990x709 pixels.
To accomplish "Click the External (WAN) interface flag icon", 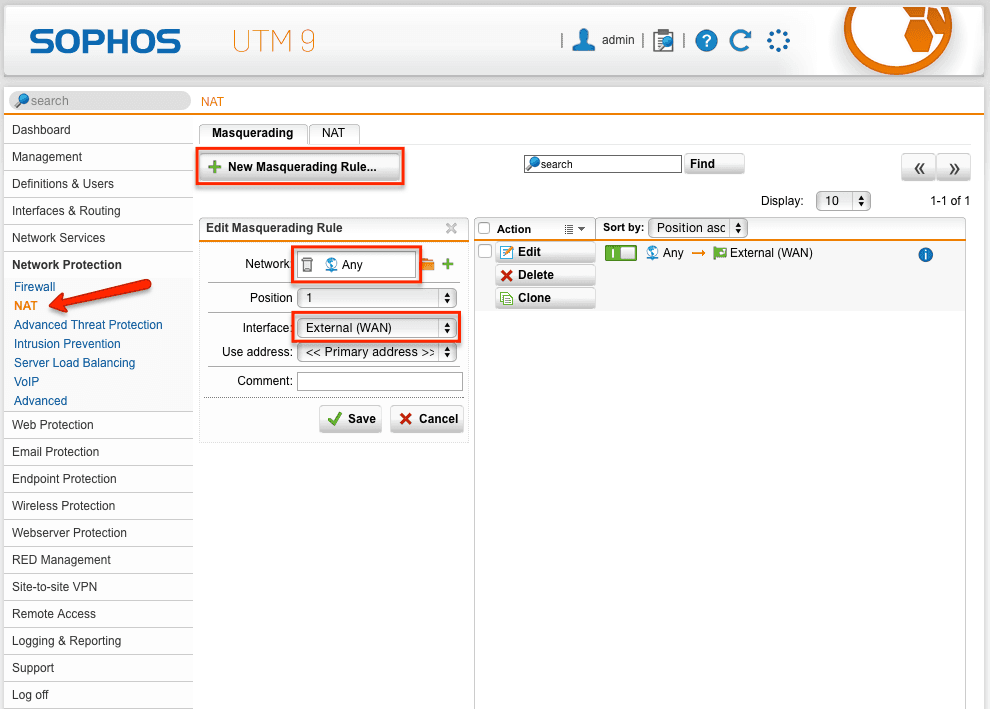I will tap(719, 253).
